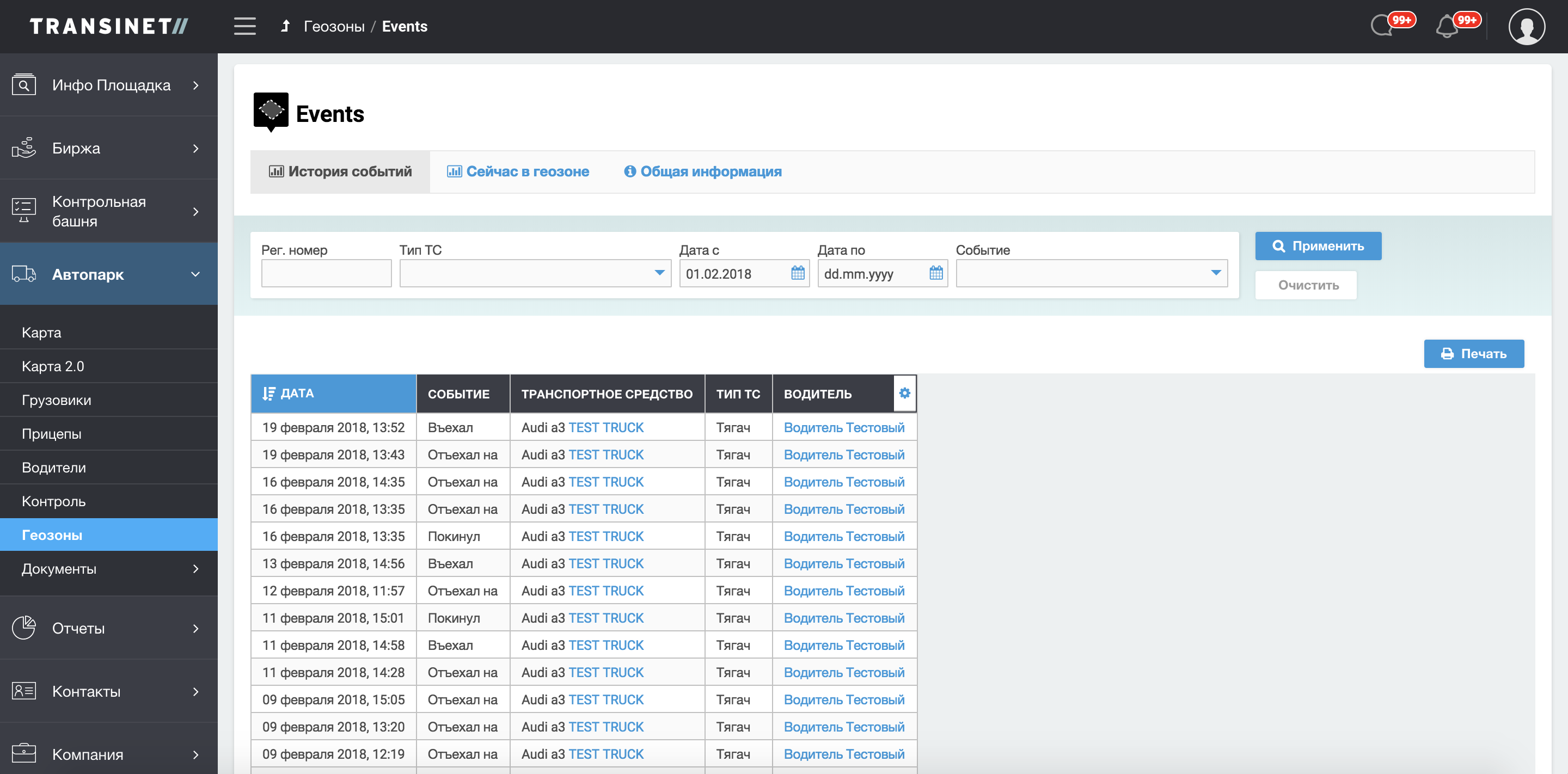1568x774 pixels.
Task: Click the Инфо Площадка sidebar icon
Action: click(x=24, y=84)
